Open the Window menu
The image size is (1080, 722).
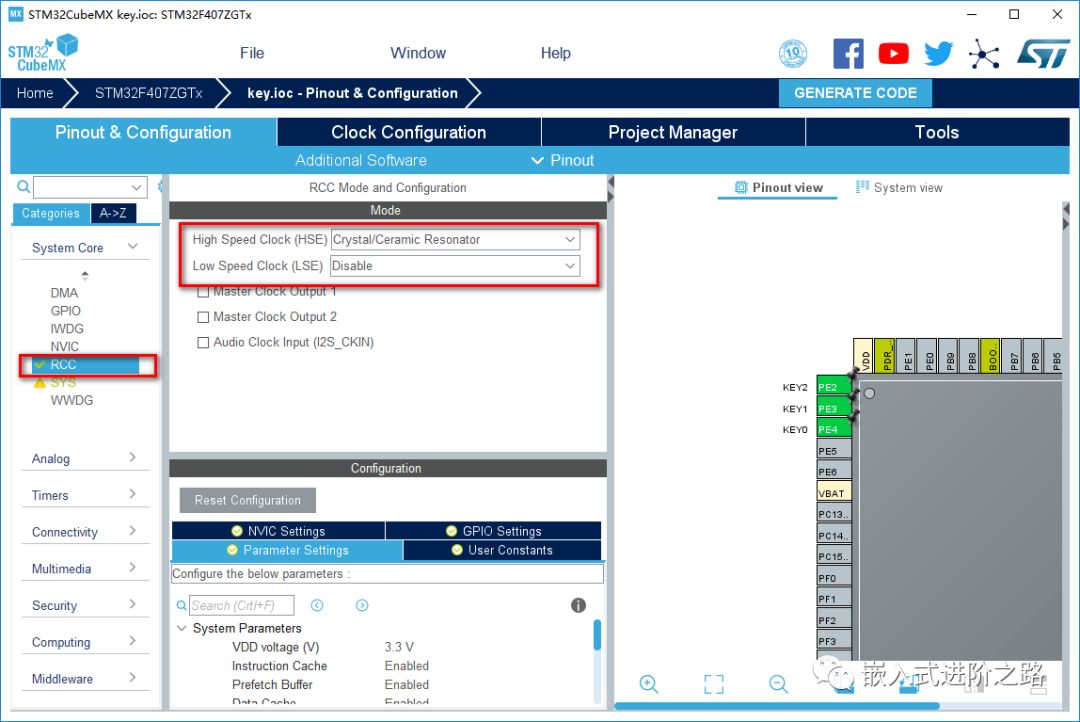click(418, 53)
